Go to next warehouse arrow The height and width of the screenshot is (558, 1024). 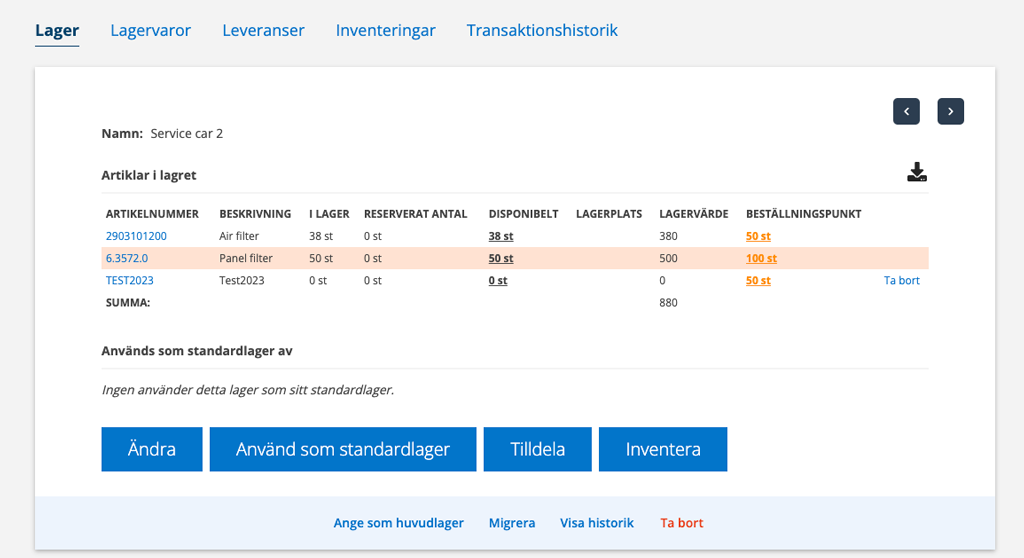[x=951, y=111]
